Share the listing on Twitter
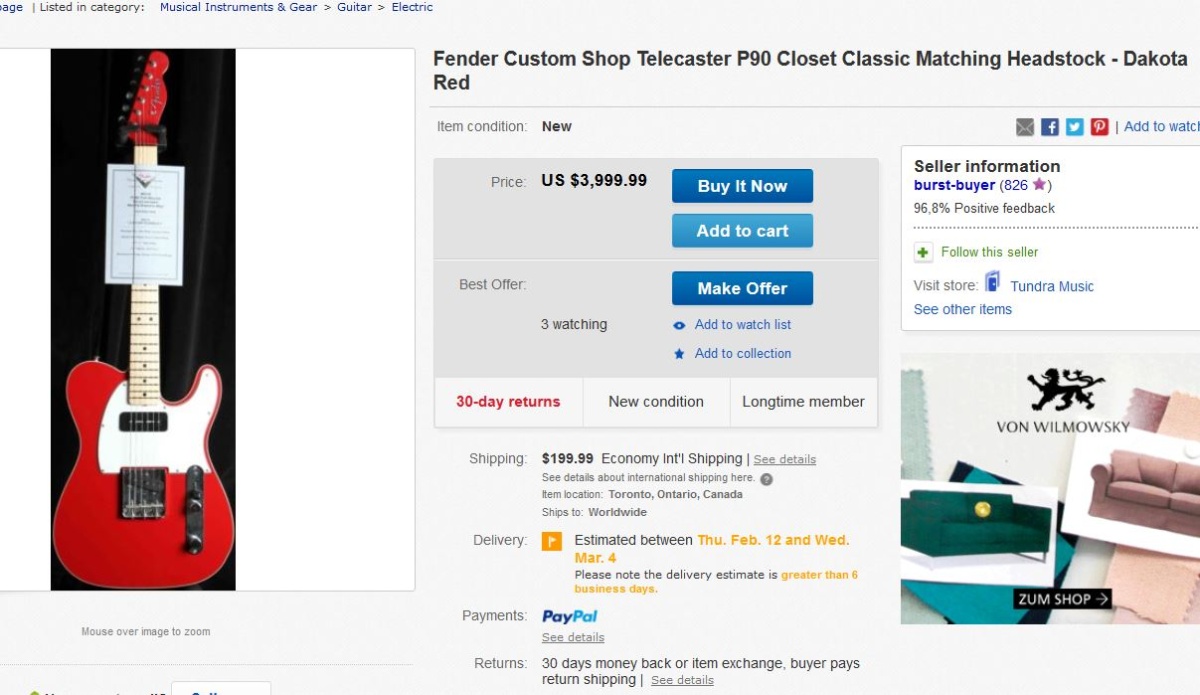 point(1074,127)
